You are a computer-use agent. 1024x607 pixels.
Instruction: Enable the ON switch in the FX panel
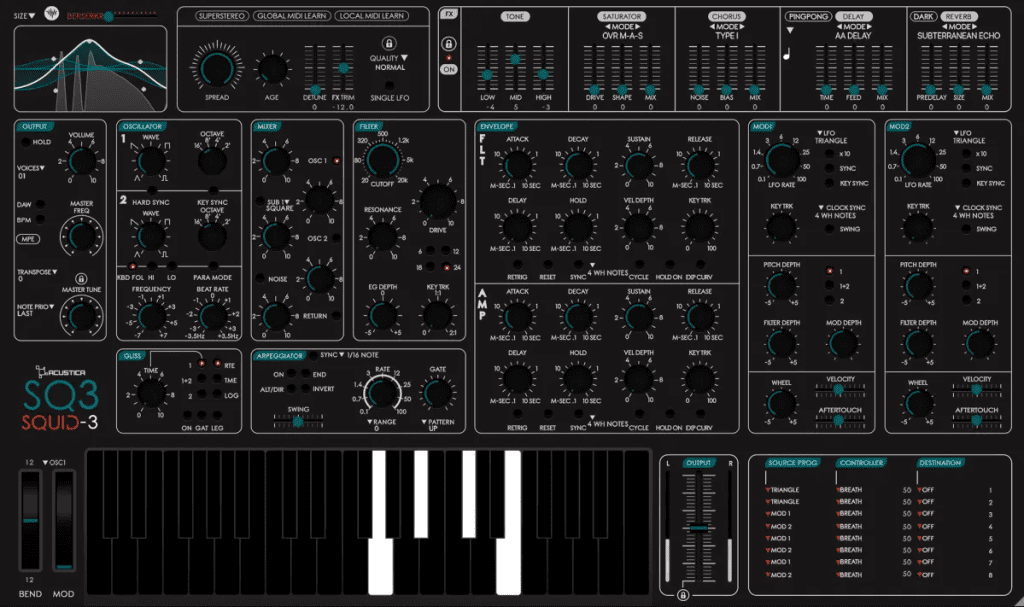(449, 68)
